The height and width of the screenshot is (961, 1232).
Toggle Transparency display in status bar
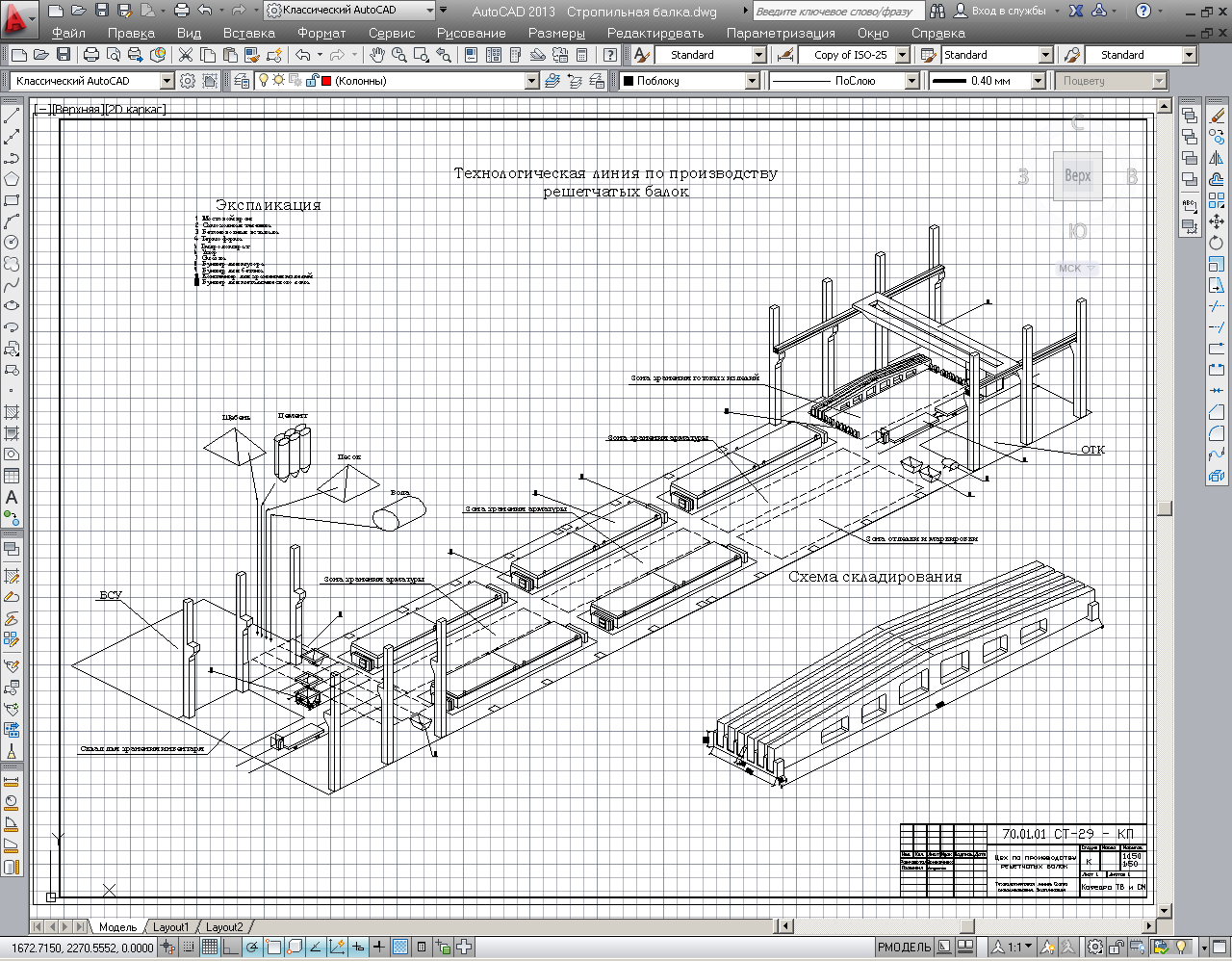click(400, 948)
